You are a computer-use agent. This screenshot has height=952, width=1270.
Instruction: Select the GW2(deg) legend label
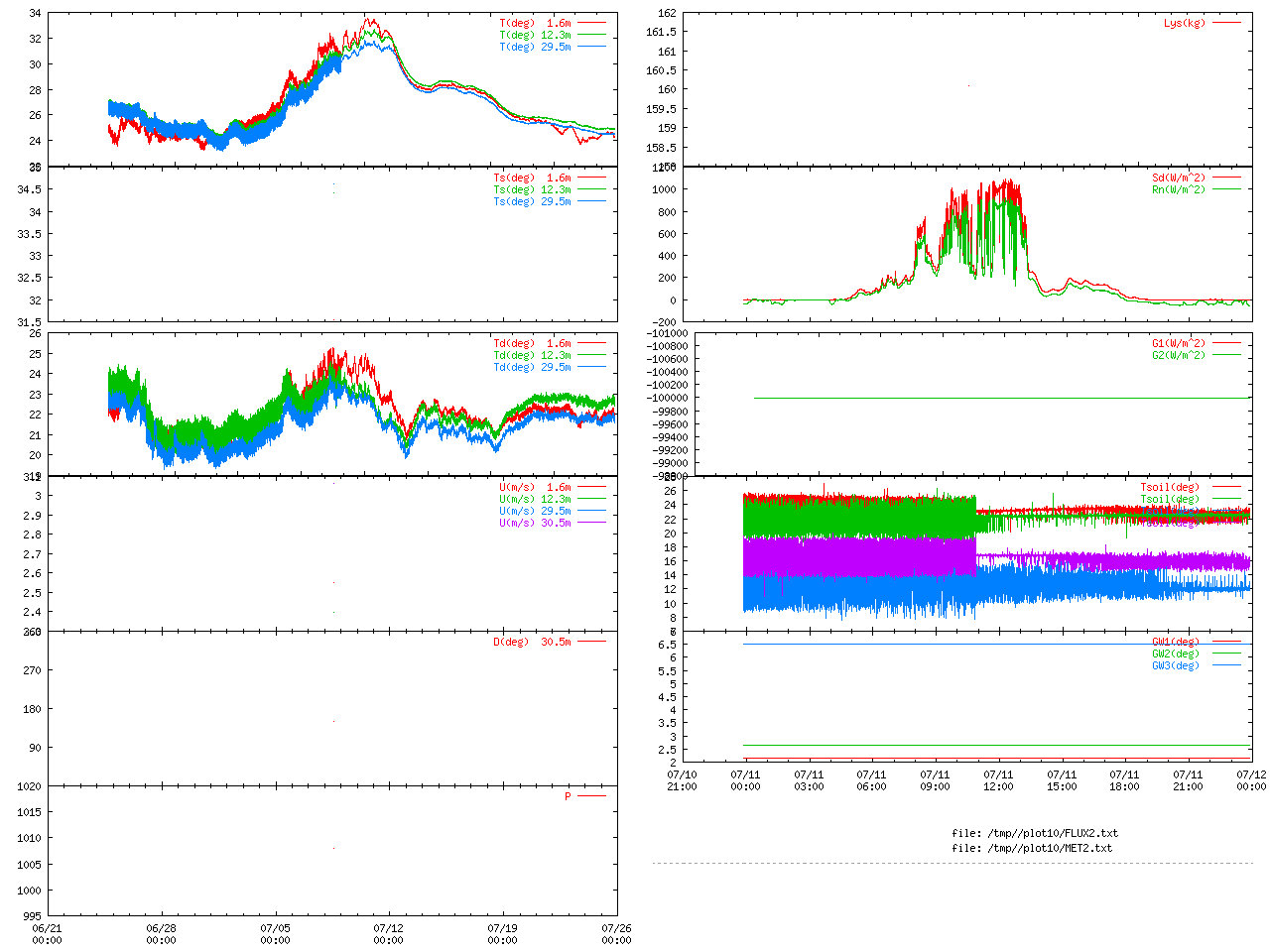[1176, 654]
